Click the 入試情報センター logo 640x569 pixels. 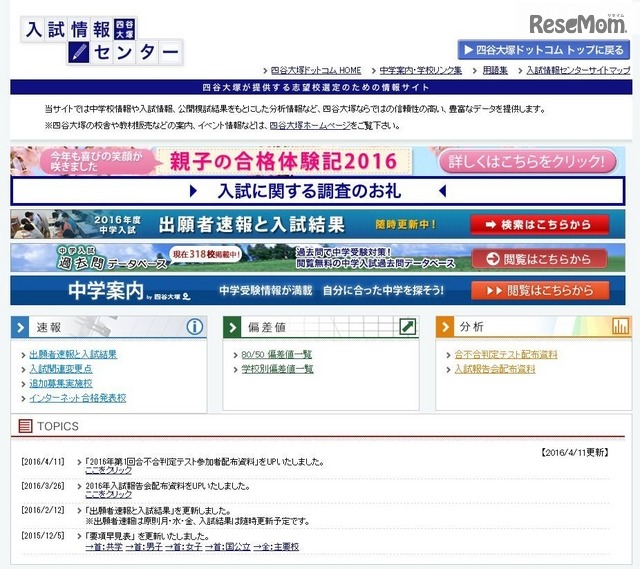pyautogui.click(x=102, y=41)
